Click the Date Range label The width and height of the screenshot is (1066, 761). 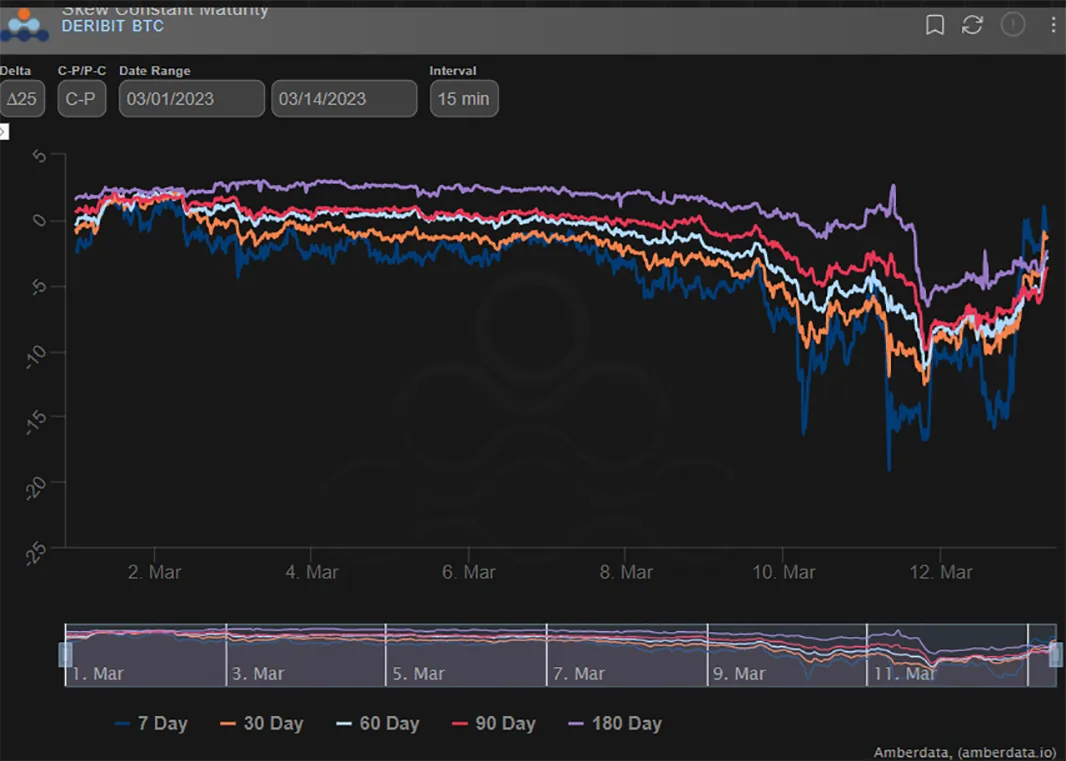(x=154, y=71)
